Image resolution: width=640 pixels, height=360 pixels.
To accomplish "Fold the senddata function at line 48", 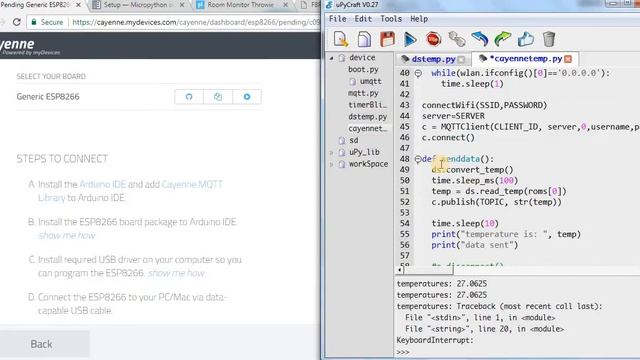I will point(418,159).
